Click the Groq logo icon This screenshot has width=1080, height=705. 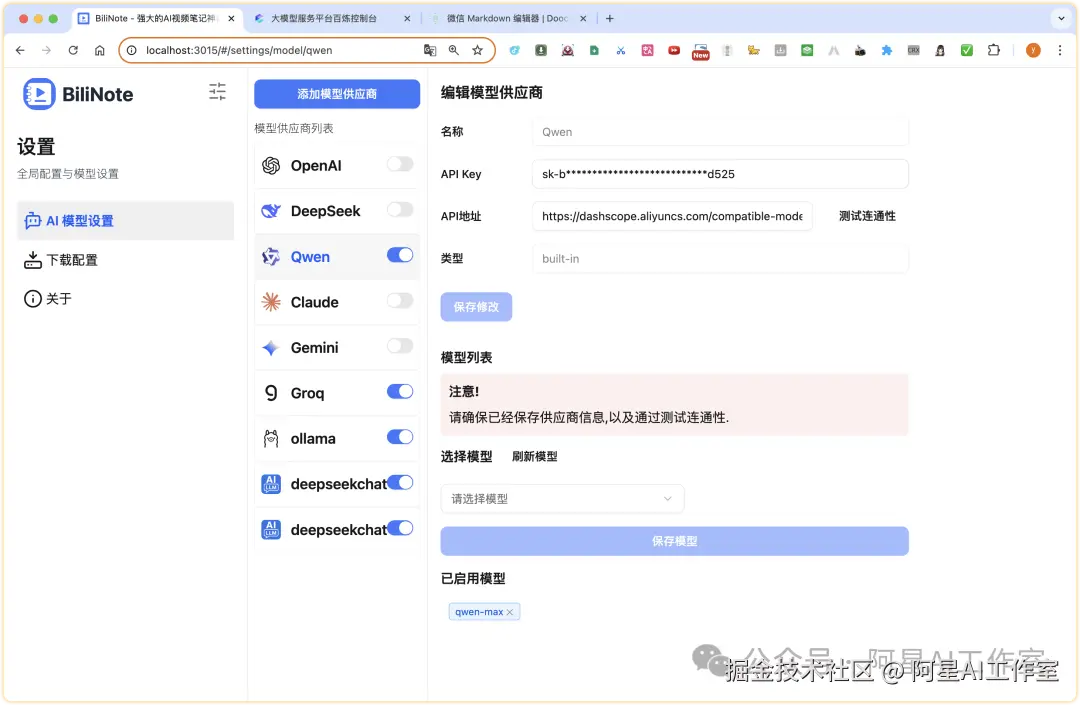[x=271, y=392]
